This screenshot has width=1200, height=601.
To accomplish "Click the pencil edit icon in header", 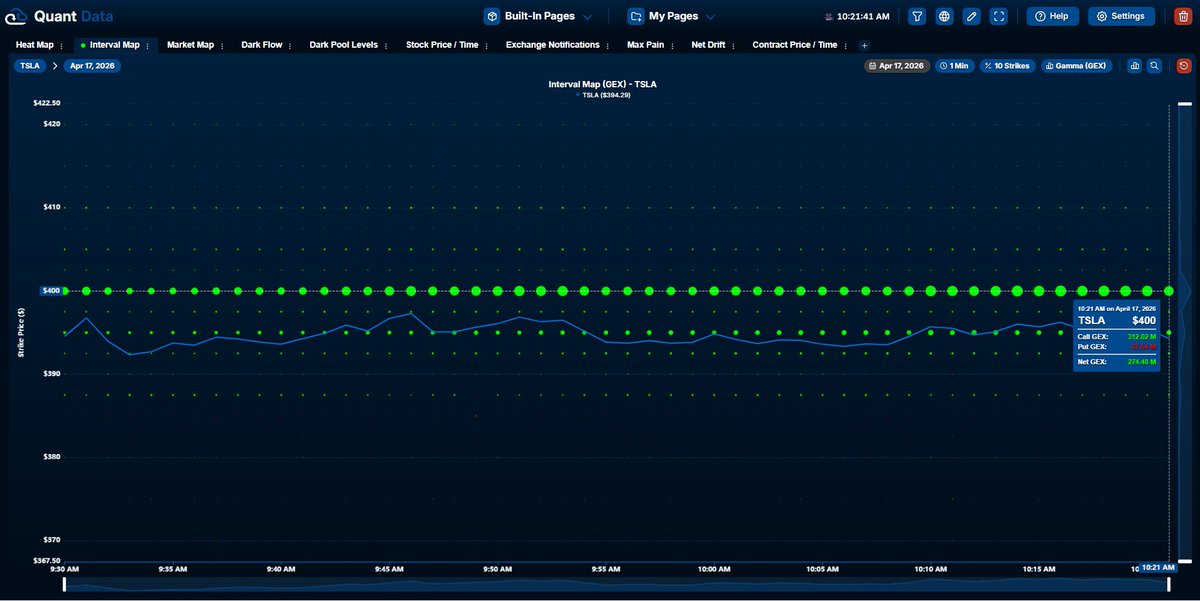I will [x=971, y=16].
